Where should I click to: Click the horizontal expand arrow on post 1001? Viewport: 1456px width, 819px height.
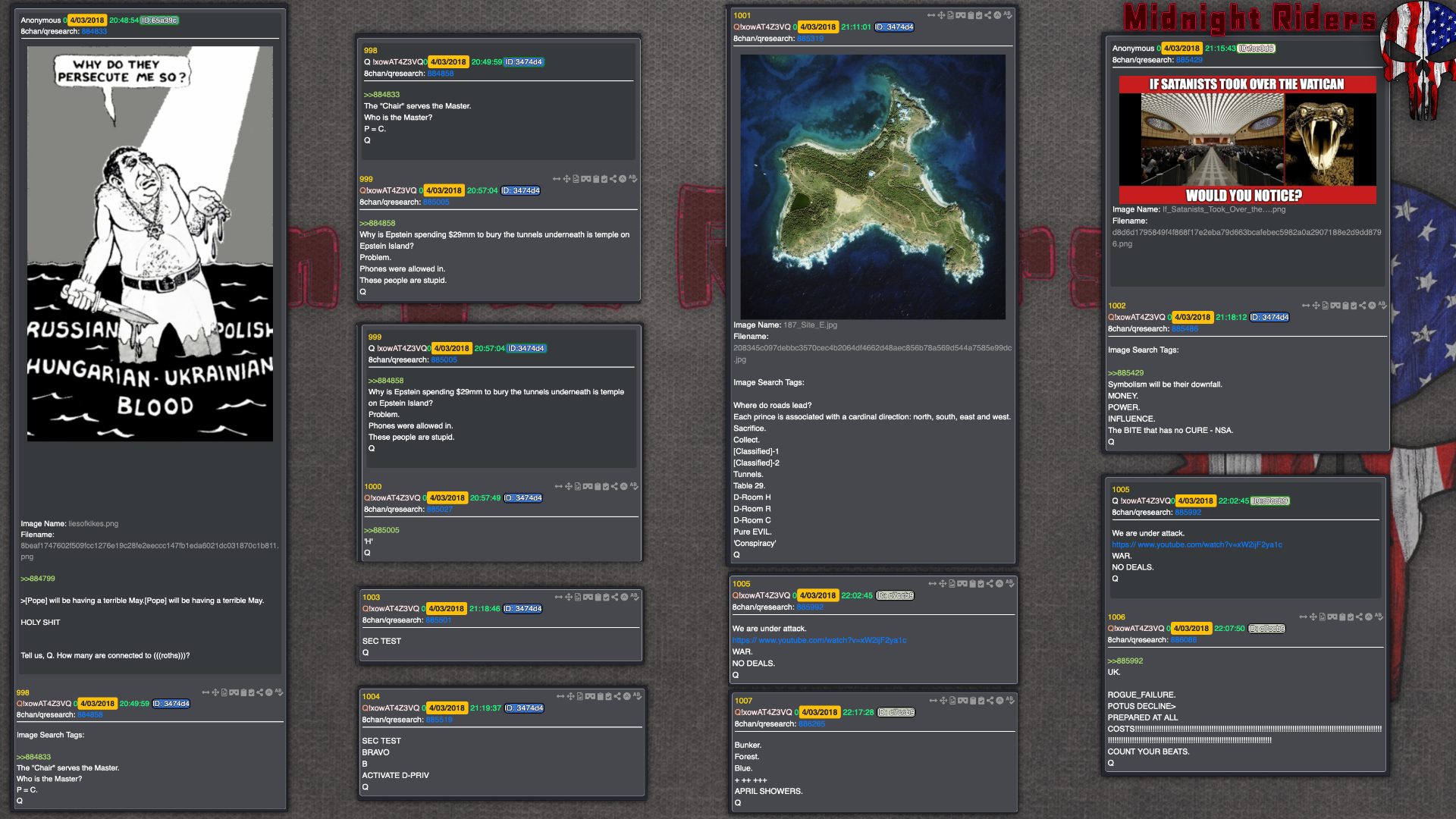931,15
